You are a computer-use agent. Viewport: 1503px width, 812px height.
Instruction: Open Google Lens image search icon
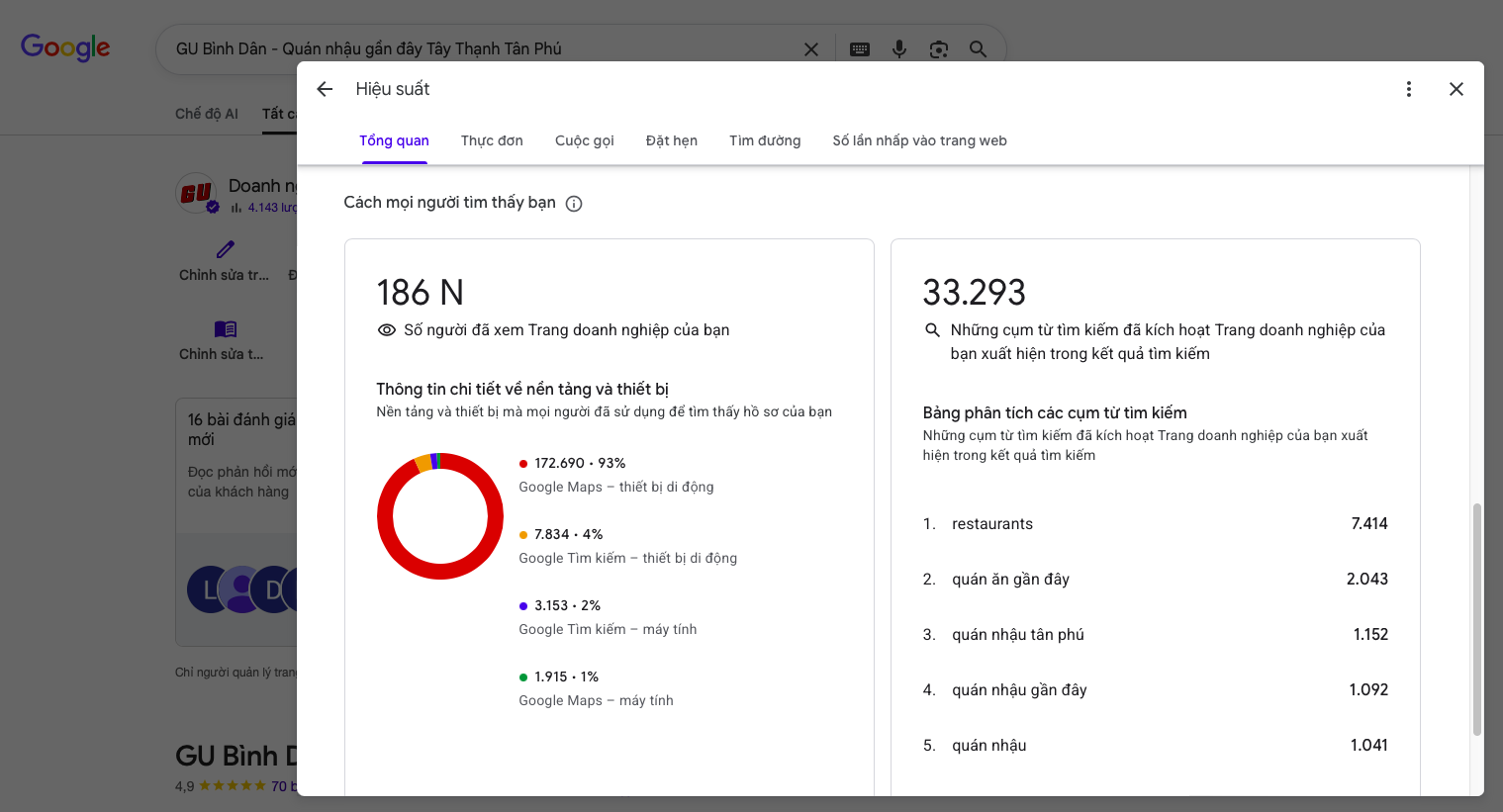point(939,48)
